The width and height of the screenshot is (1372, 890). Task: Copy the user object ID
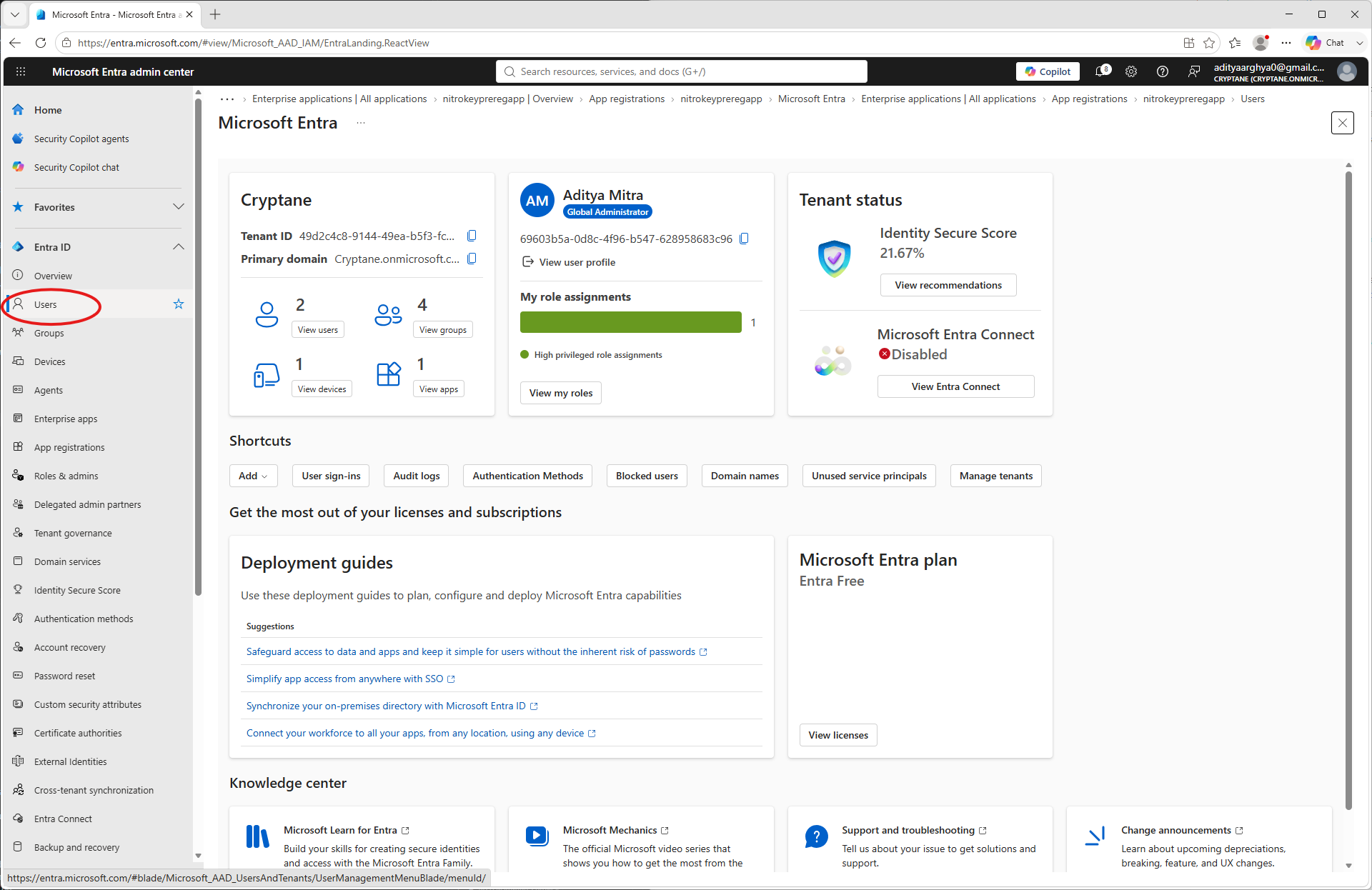[x=744, y=239]
